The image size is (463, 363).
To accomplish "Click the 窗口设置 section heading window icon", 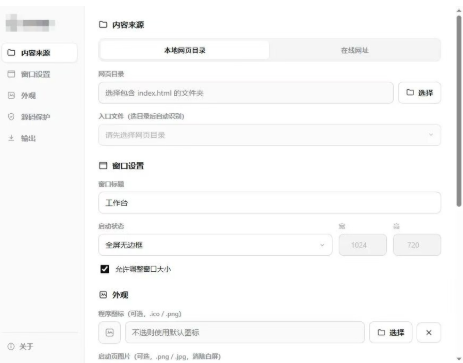I will click(103, 166).
